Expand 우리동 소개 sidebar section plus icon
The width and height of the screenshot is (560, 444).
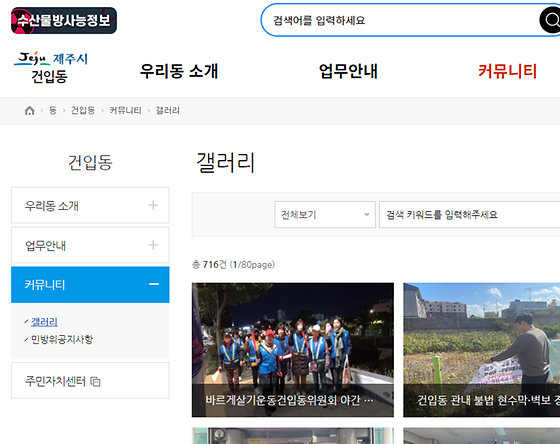coord(153,205)
